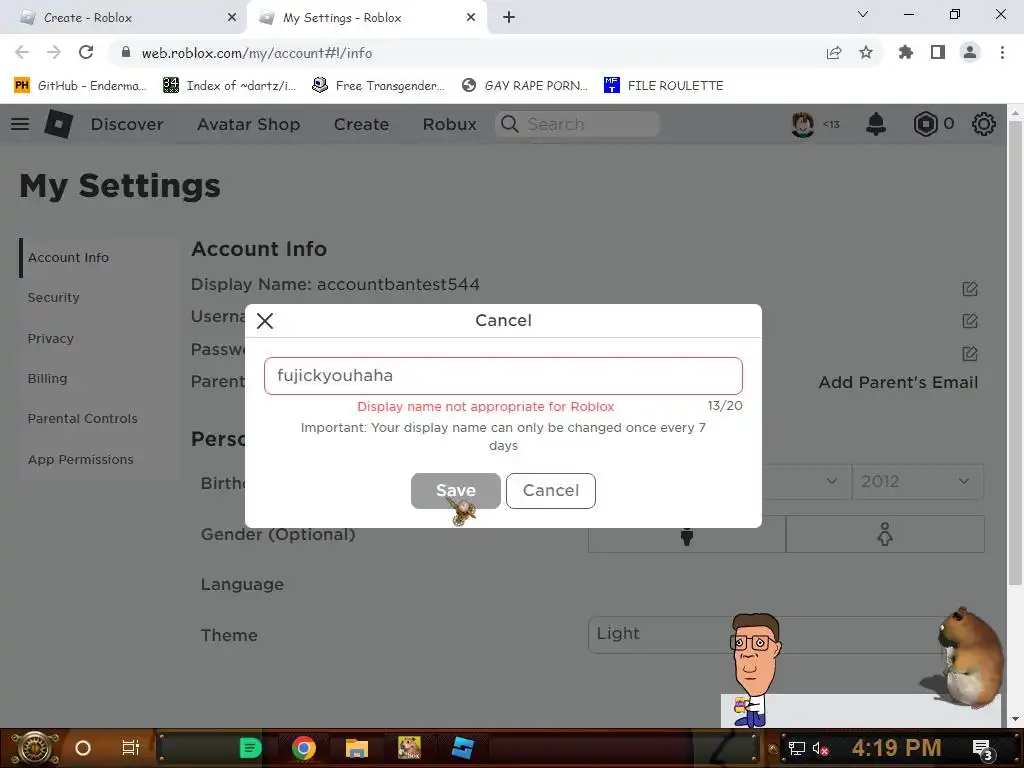Viewport: 1024px width, 768px height.
Task: Edit the display name with pencil icon
Action: 970,289
